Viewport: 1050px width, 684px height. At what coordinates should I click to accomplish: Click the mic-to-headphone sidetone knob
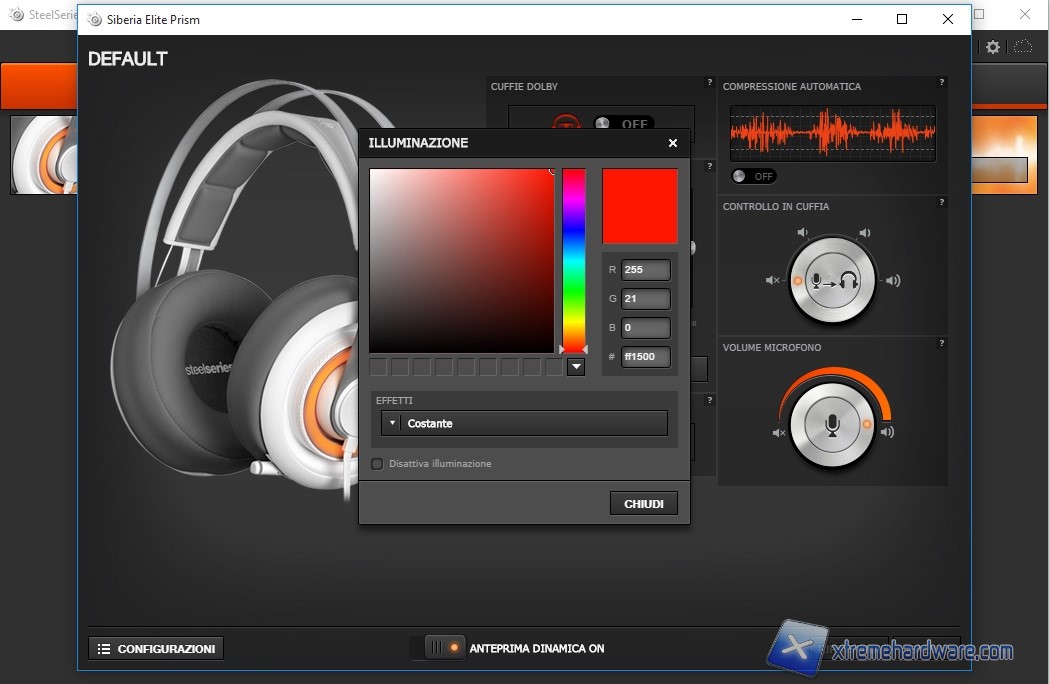tap(832, 281)
